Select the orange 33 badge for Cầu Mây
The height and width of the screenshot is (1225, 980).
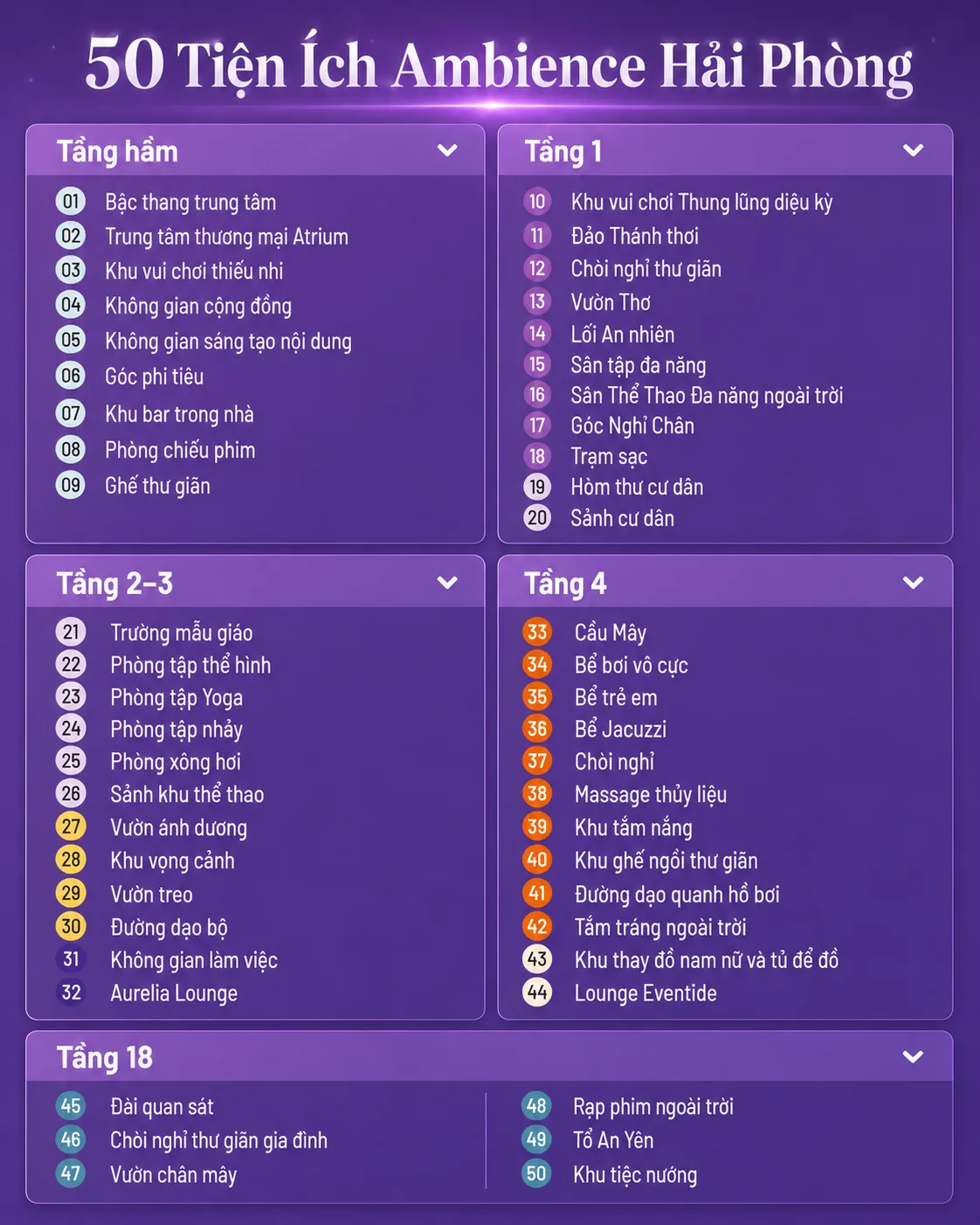[x=537, y=632]
